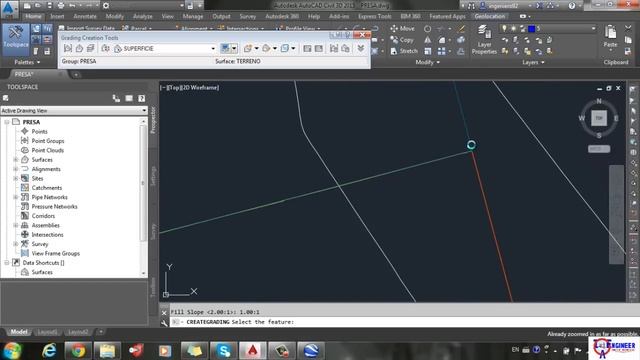Click the Edit Grading tool icon
Image resolution: width=640 pixels, height=360 pixels.
[267, 48]
